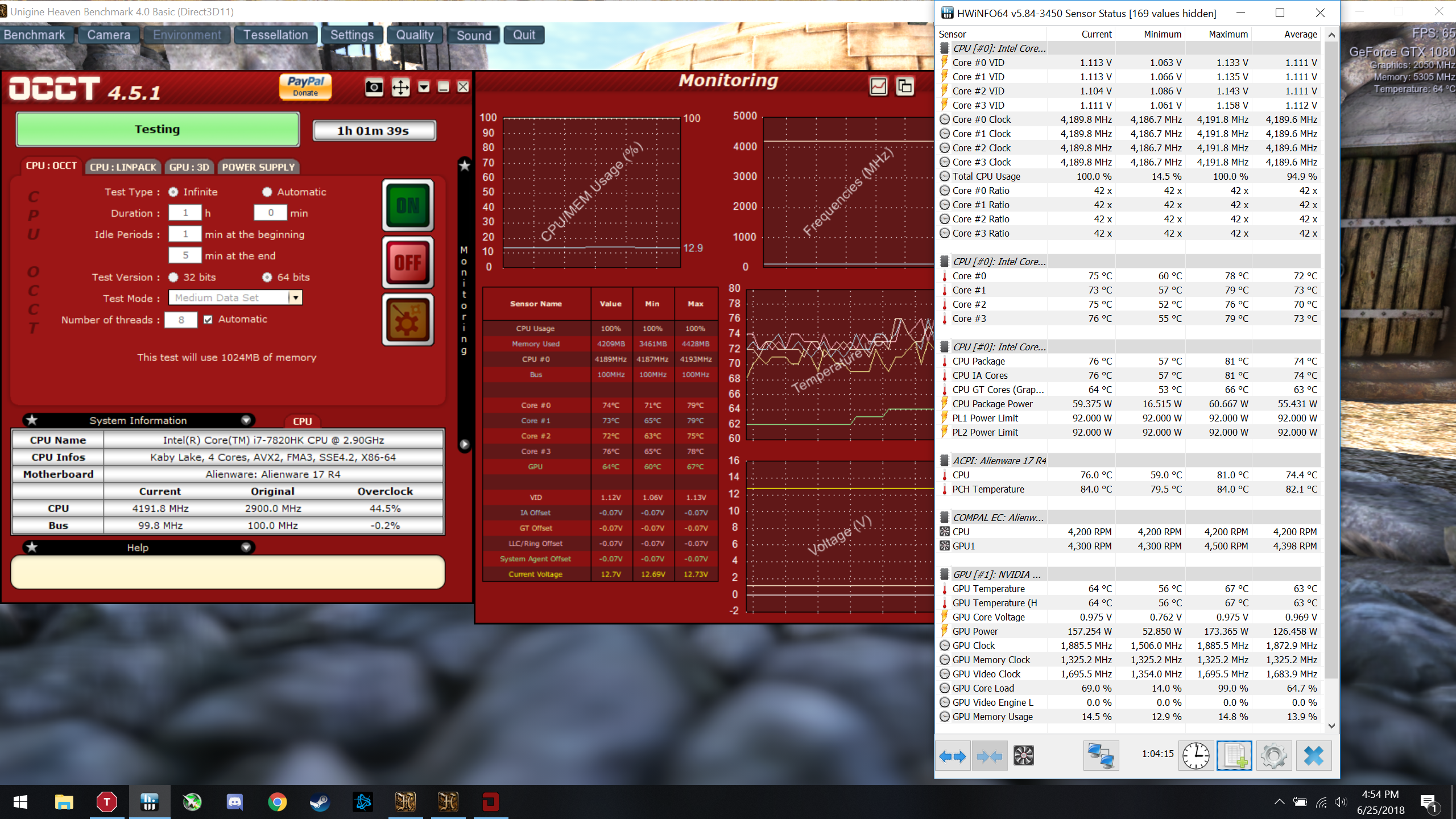Click HWiNFO shrink columns arrows icon
The width and height of the screenshot is (1456, 819).
click(x=989, y=756)
